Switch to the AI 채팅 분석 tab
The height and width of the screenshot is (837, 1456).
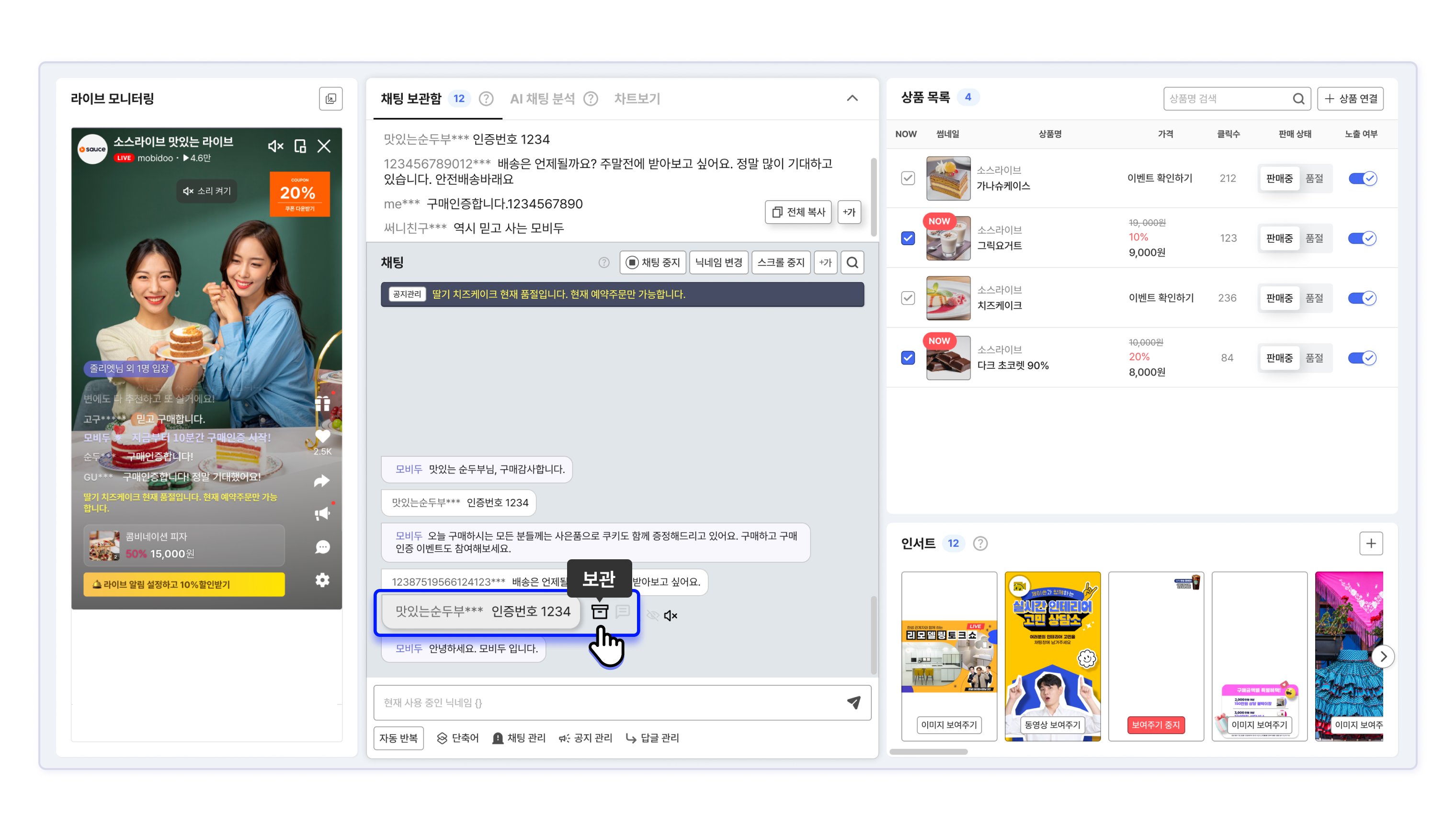542,99
